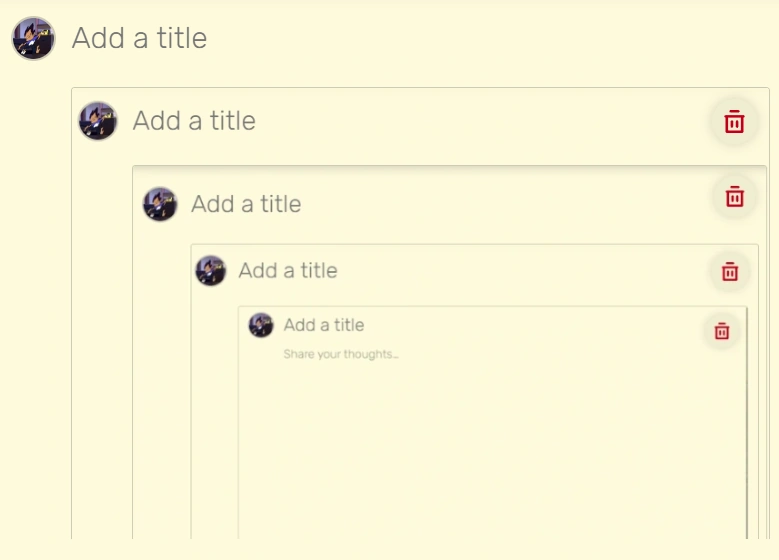779x560 pixels.
Task: Click the empty body area of the innermost card
Action: [x=490, y=450]
